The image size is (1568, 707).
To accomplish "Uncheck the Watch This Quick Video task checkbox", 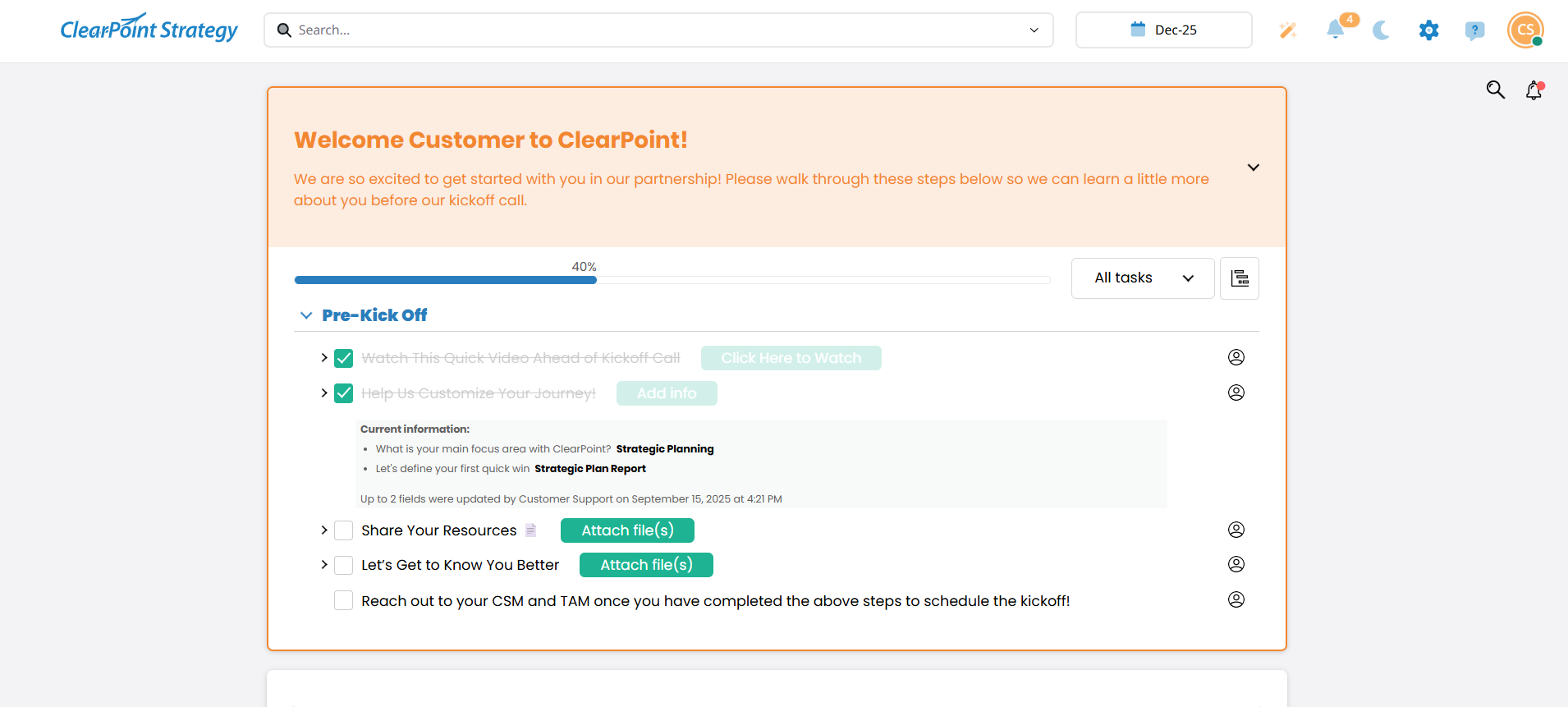I will pyautogui.click(x=344, y=358).
